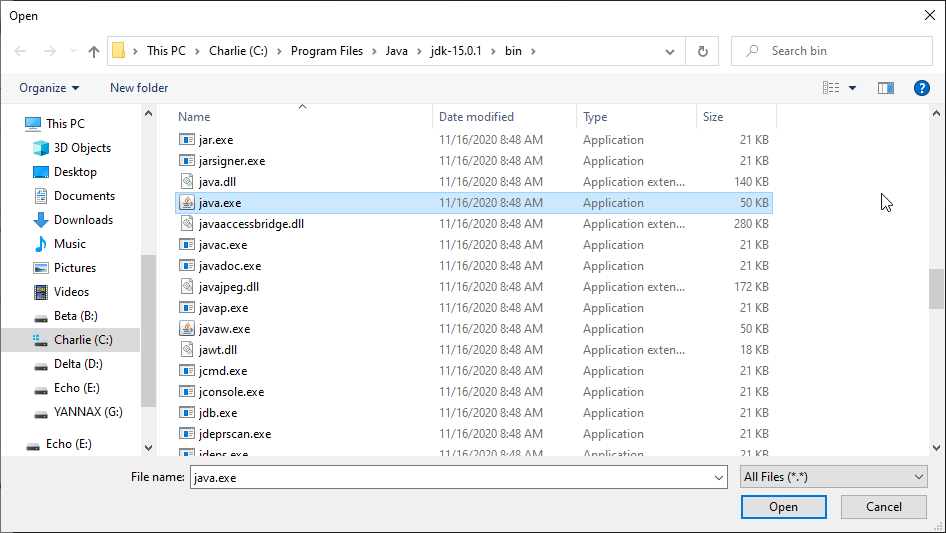Image resolution: width=946 pixels, height=533 pixels.
Task: Click the Cancel button
Action: [x=884, y=507]
